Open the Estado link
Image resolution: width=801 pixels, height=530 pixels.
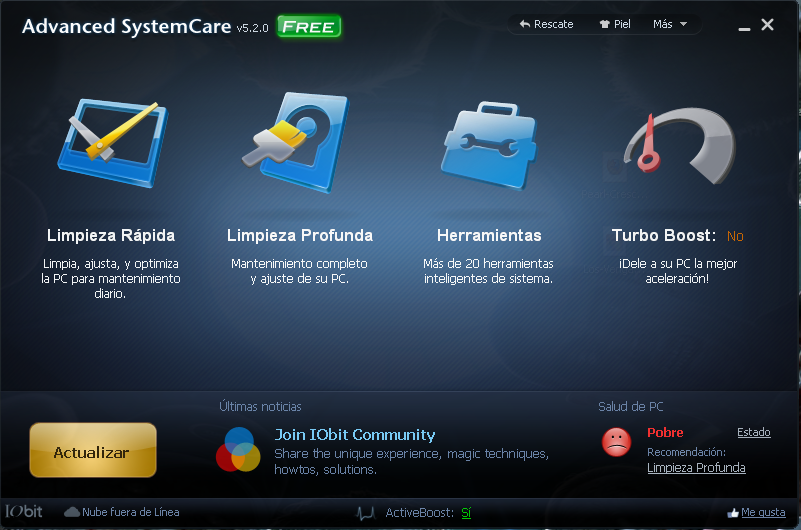coord(753,432)
